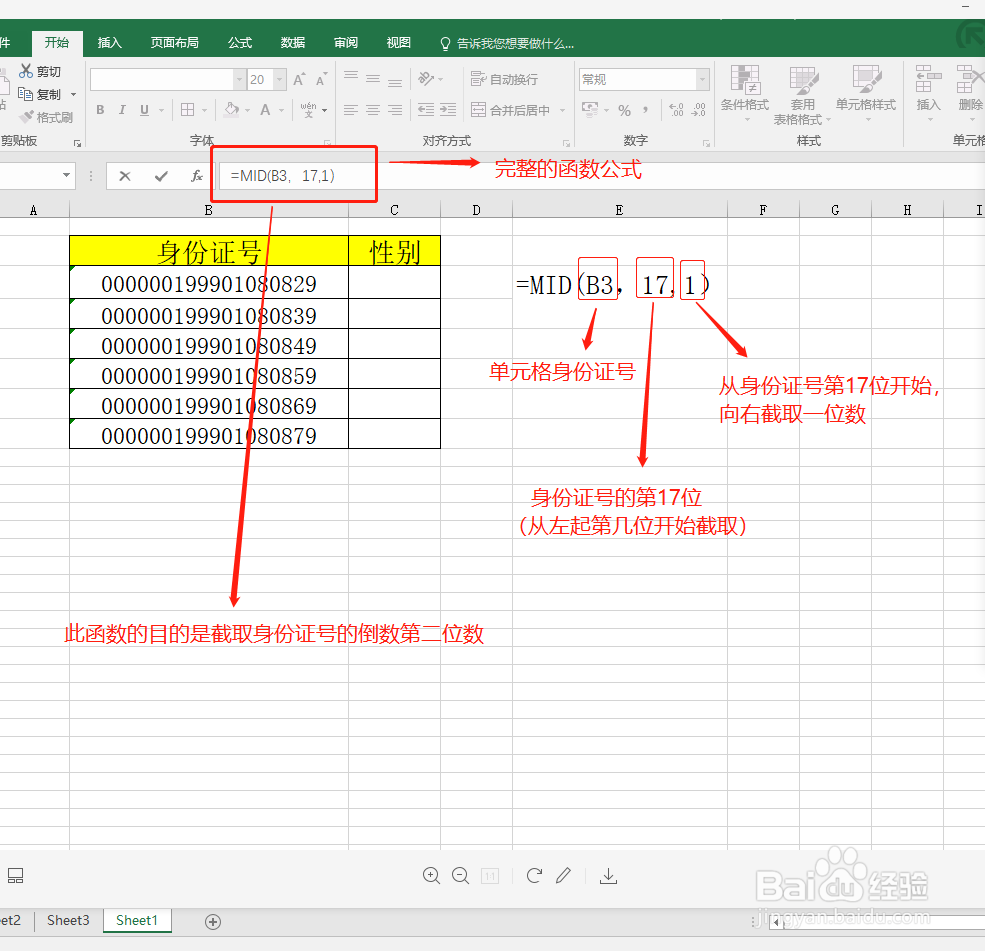Image resolution: width=985 pixels, height=951 pixels.
Task: Switch to the Sheet3 worksheet tab
Action: click(68, 920)
